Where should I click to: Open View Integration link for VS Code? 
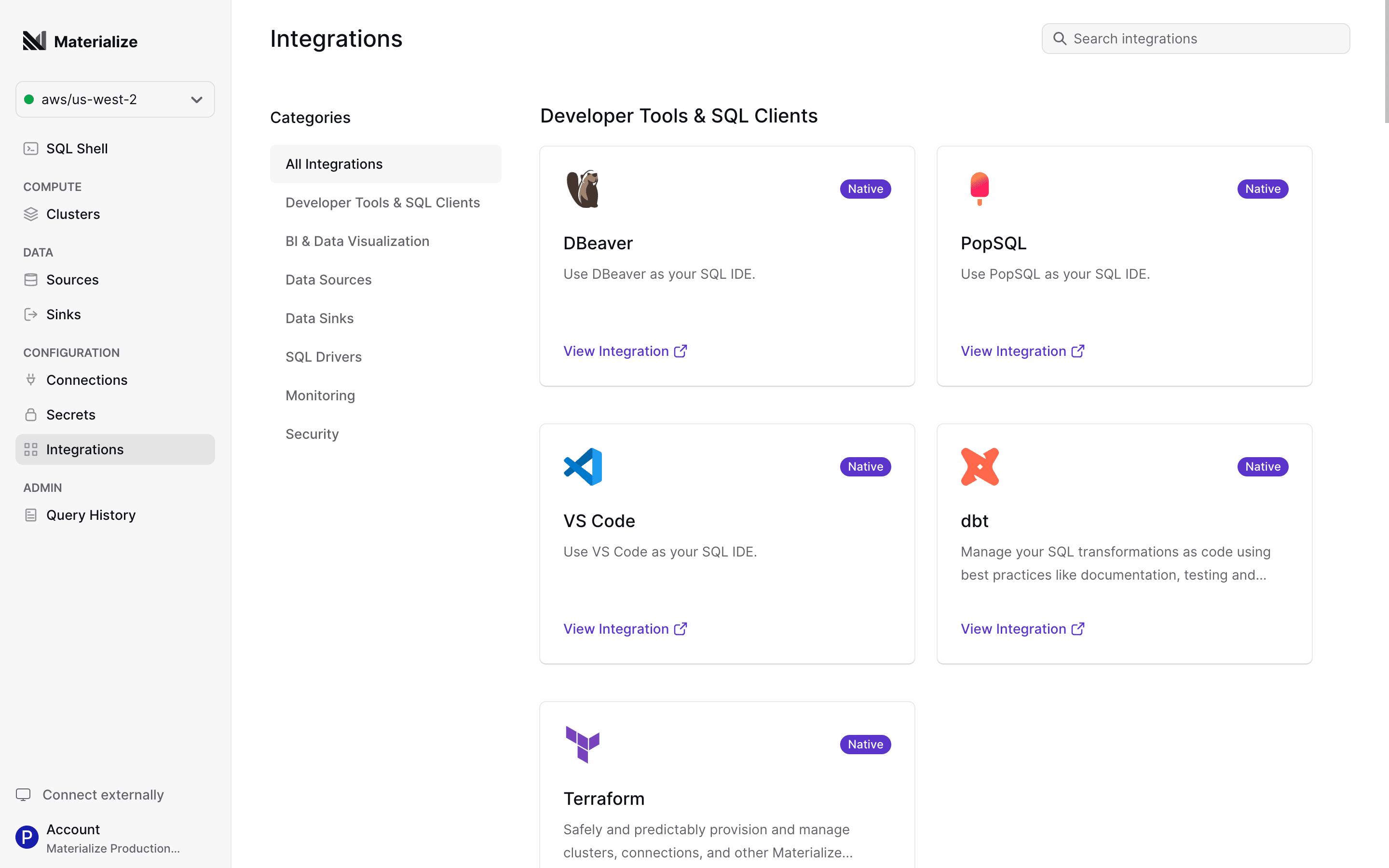[x=625, y=629]
